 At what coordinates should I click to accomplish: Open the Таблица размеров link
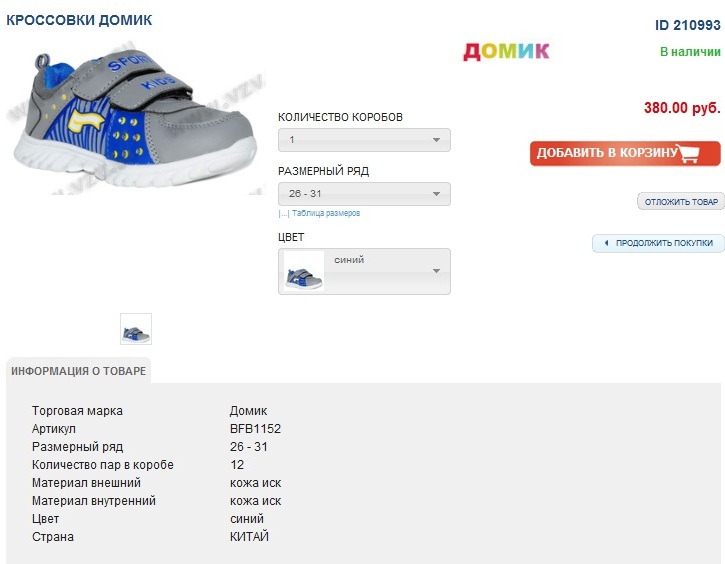pos(326,213)
